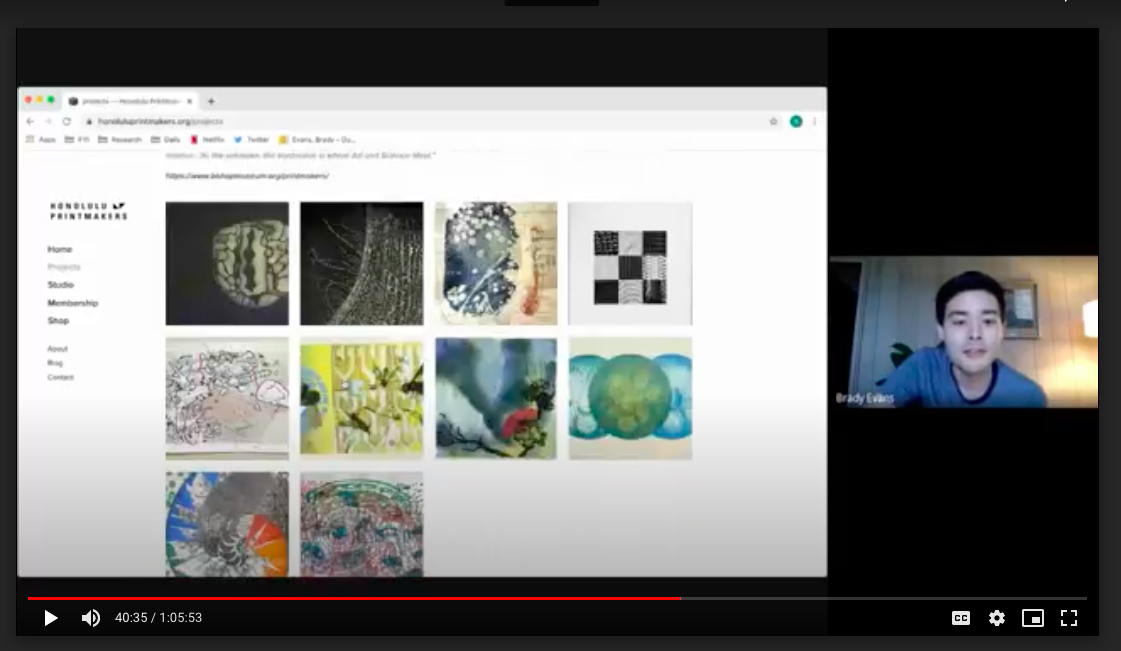Reload the page in browser
Viewport: 1121px width, 651px height.
[x=66, y=121]
